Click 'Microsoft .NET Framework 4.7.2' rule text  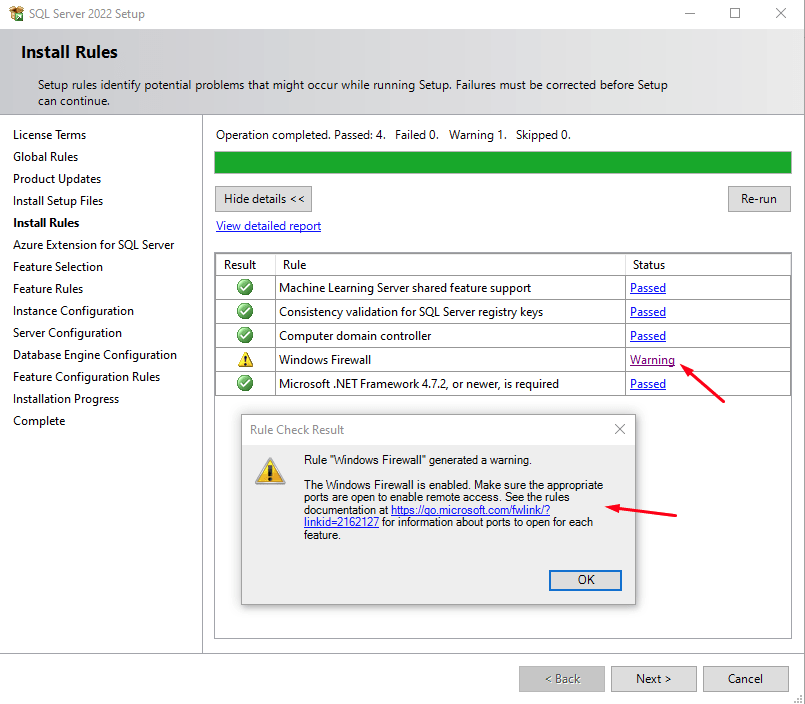(x=418, y=384)
